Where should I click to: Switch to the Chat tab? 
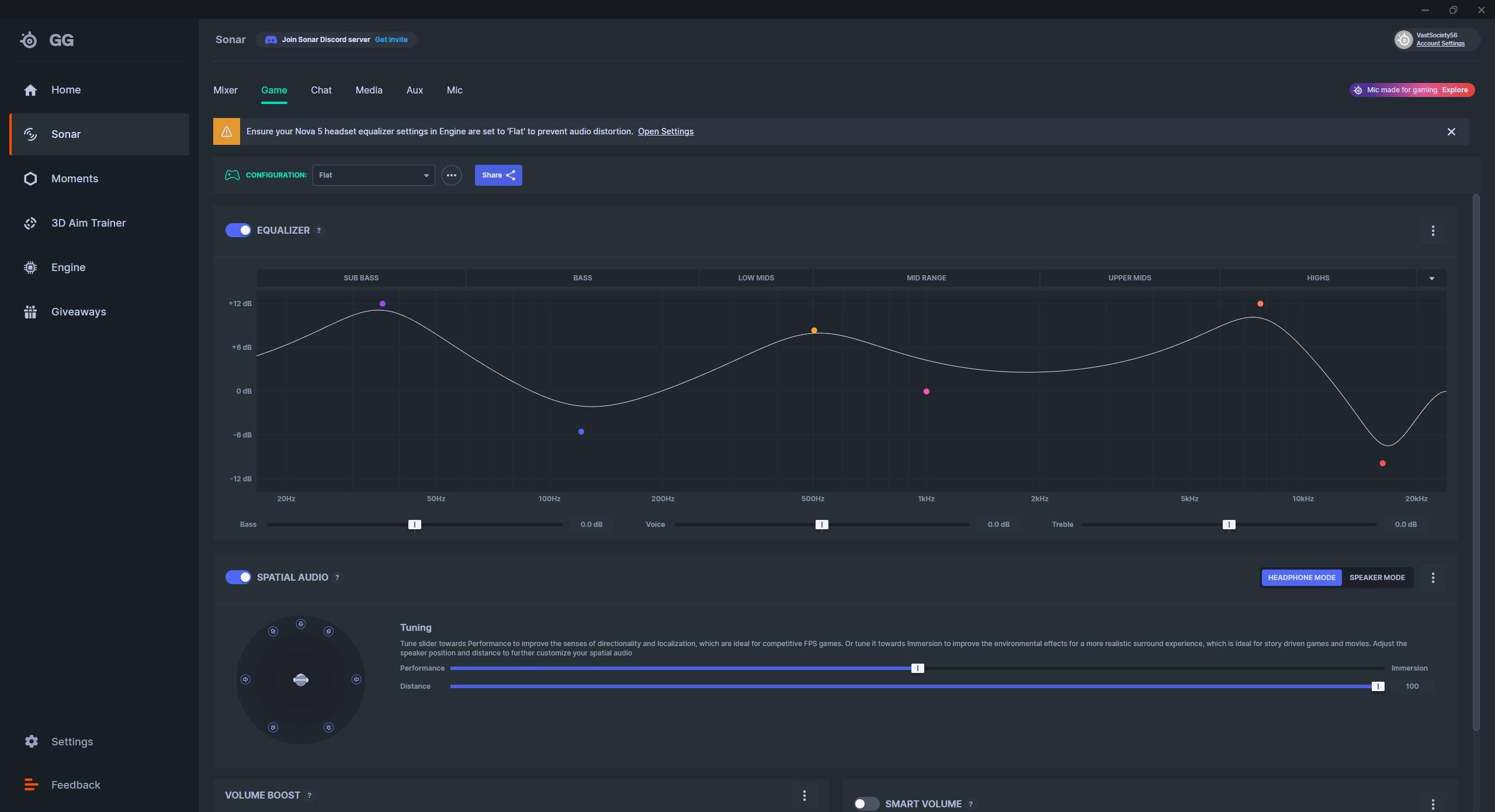[x=321, y=90]
